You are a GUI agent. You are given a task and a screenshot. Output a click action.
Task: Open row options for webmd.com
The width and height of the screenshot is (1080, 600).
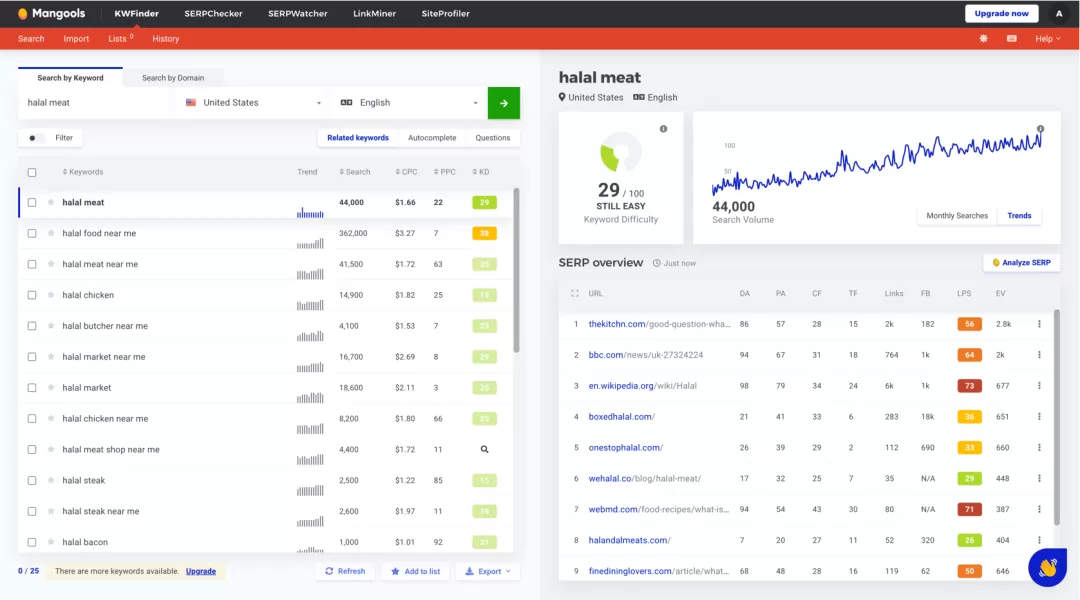click(x=1039, y=509)
